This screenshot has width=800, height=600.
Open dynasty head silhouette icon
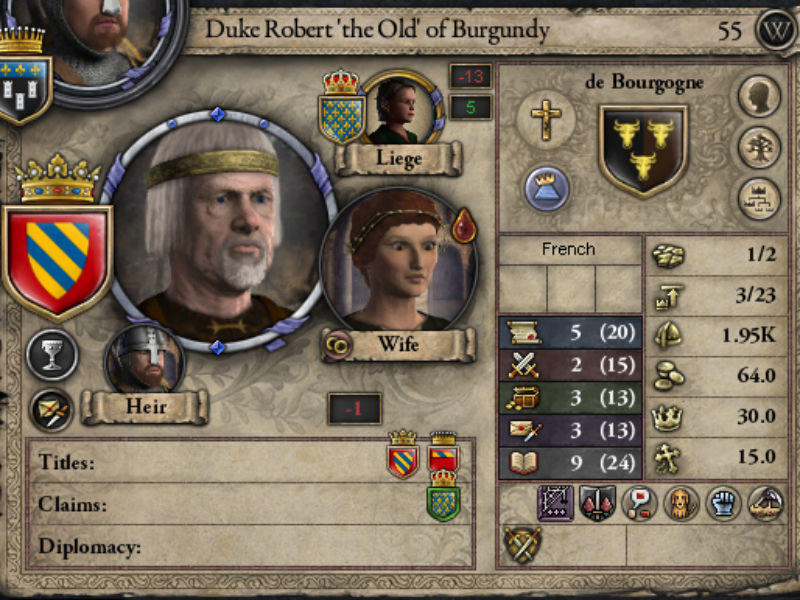coord(759,96)
